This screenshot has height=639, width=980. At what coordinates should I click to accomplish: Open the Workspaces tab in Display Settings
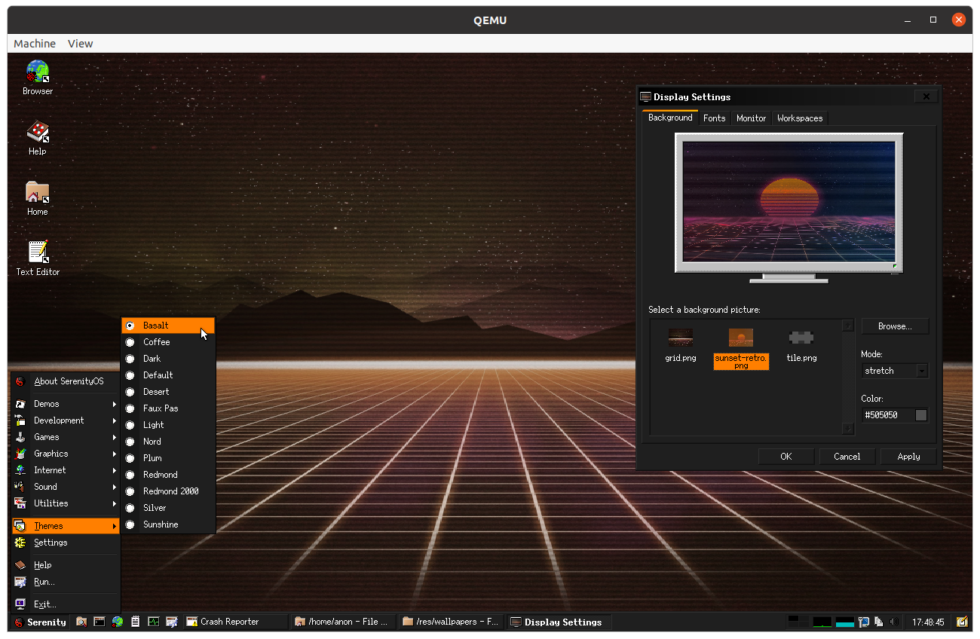pyautogui.click(x=799, y=117)
